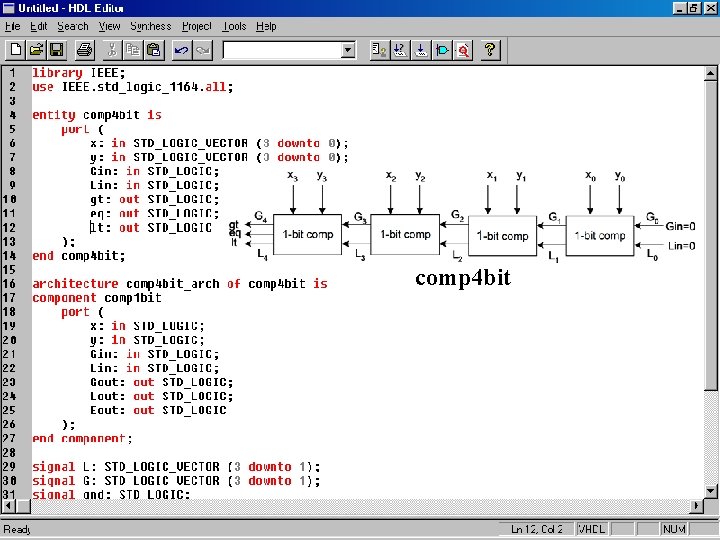Click 'Eout: out STD_LOGIC' line 25
The height and width of the screenshot is (540, 720).
click(158, 410)
